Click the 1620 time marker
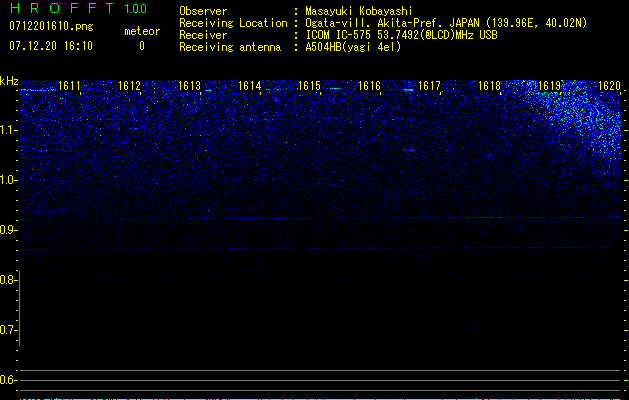The image size is (629, 400). (x=609, y=86)
